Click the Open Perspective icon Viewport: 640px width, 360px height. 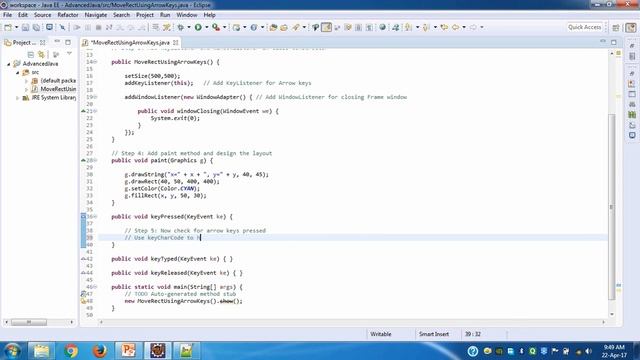(x=616, y=27)
